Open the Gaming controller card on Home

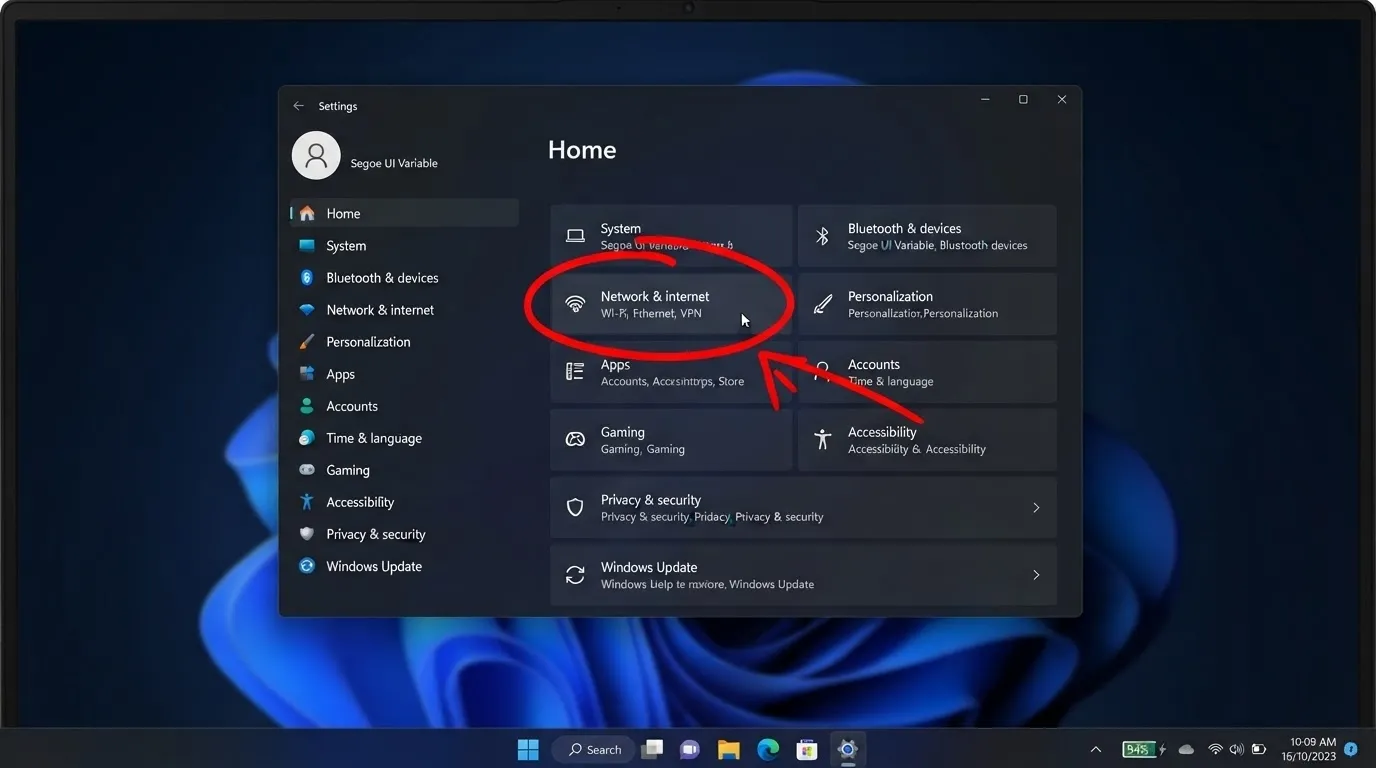(x=671, y=440)
